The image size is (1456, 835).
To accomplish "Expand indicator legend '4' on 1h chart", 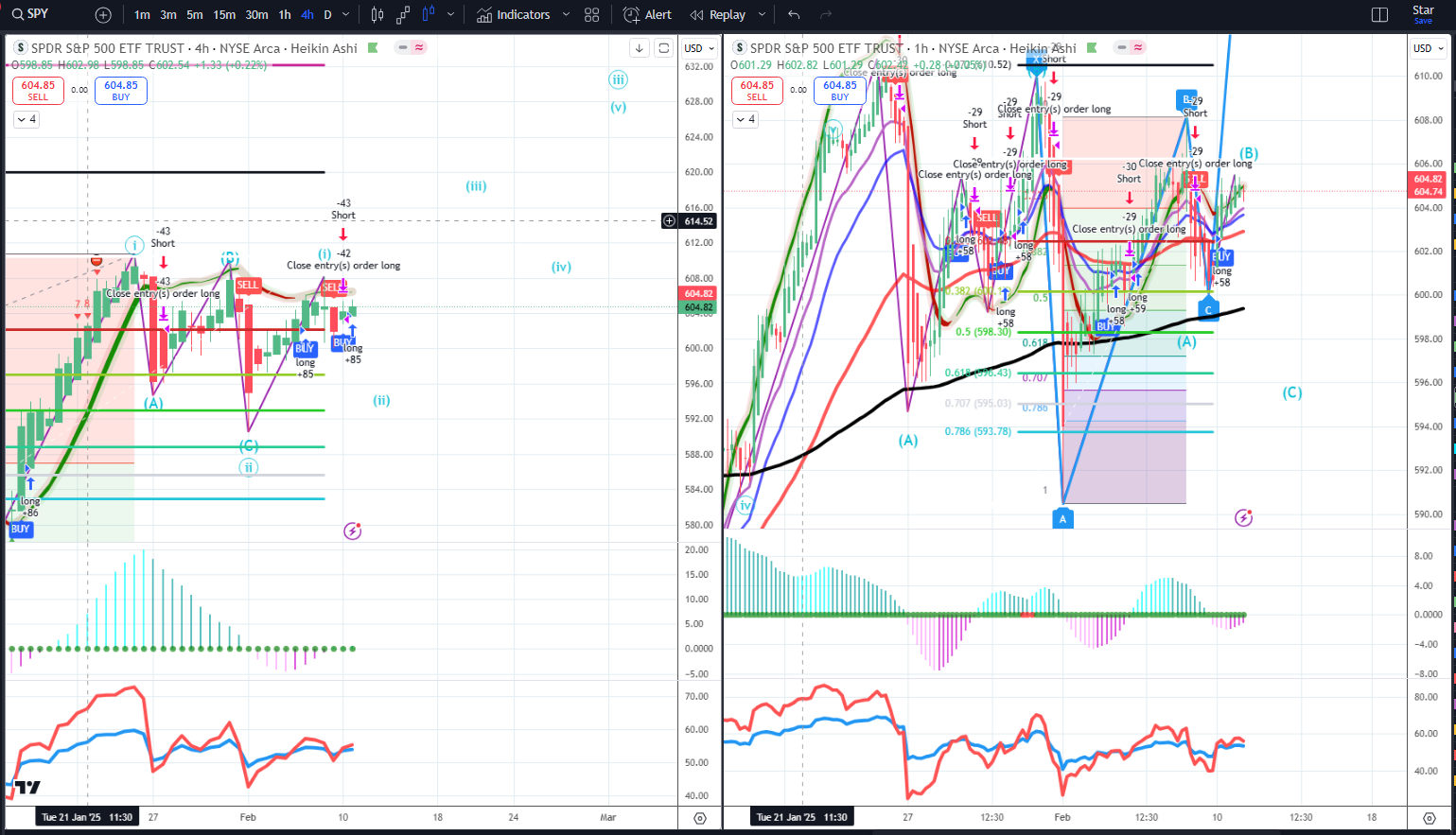I will [x=746, y=119].
